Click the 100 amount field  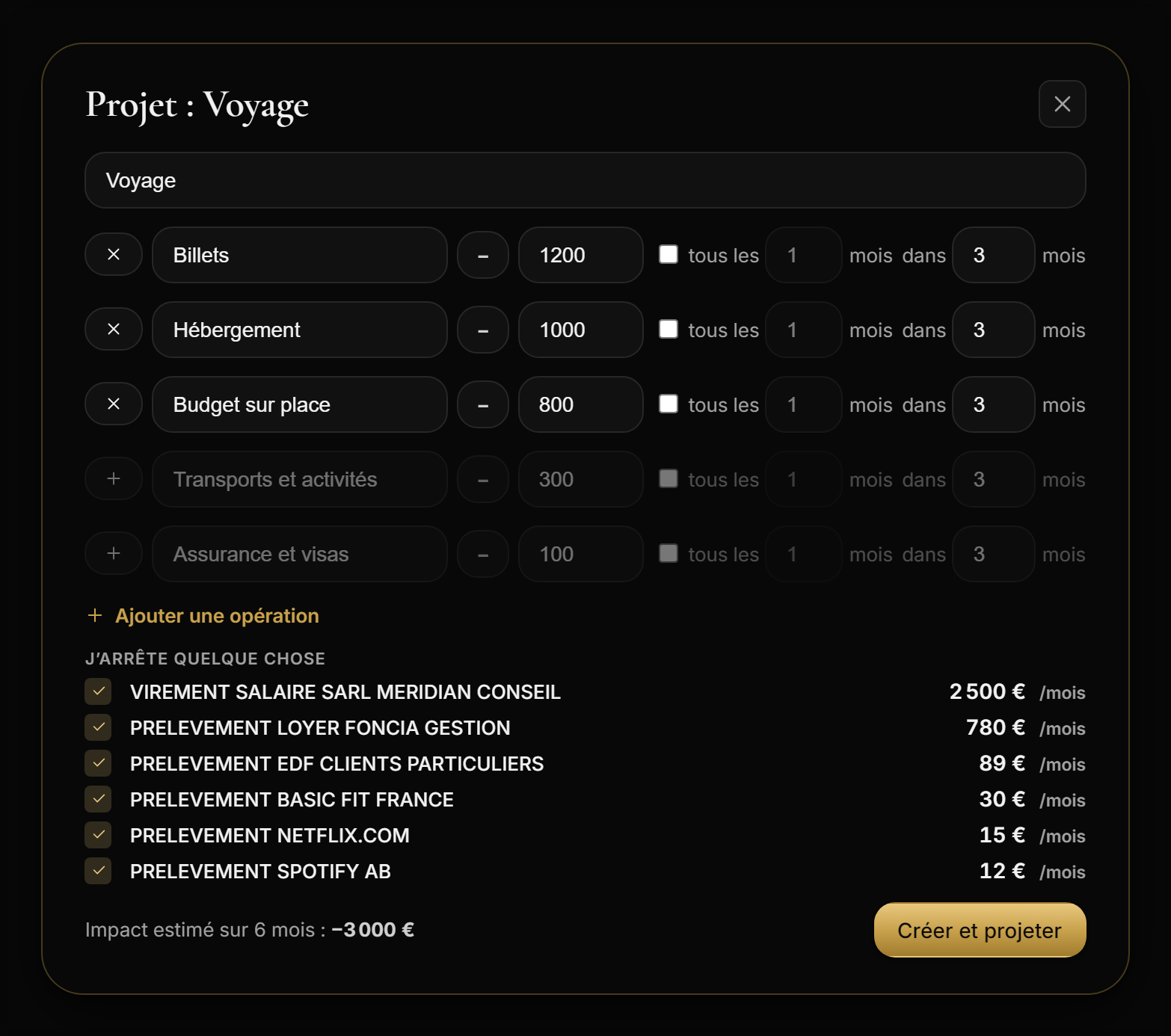pos(581,554)
